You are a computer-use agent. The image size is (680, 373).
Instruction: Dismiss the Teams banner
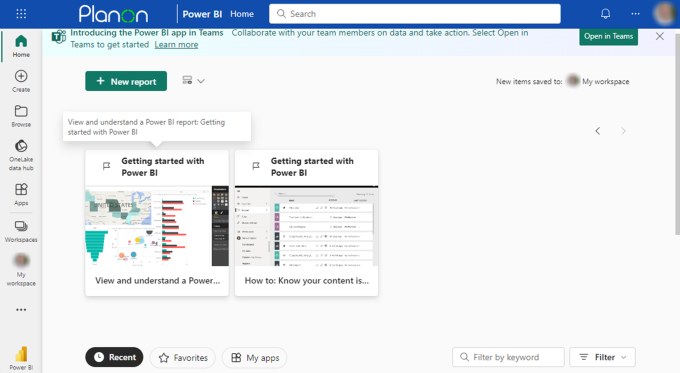[660, 36]
